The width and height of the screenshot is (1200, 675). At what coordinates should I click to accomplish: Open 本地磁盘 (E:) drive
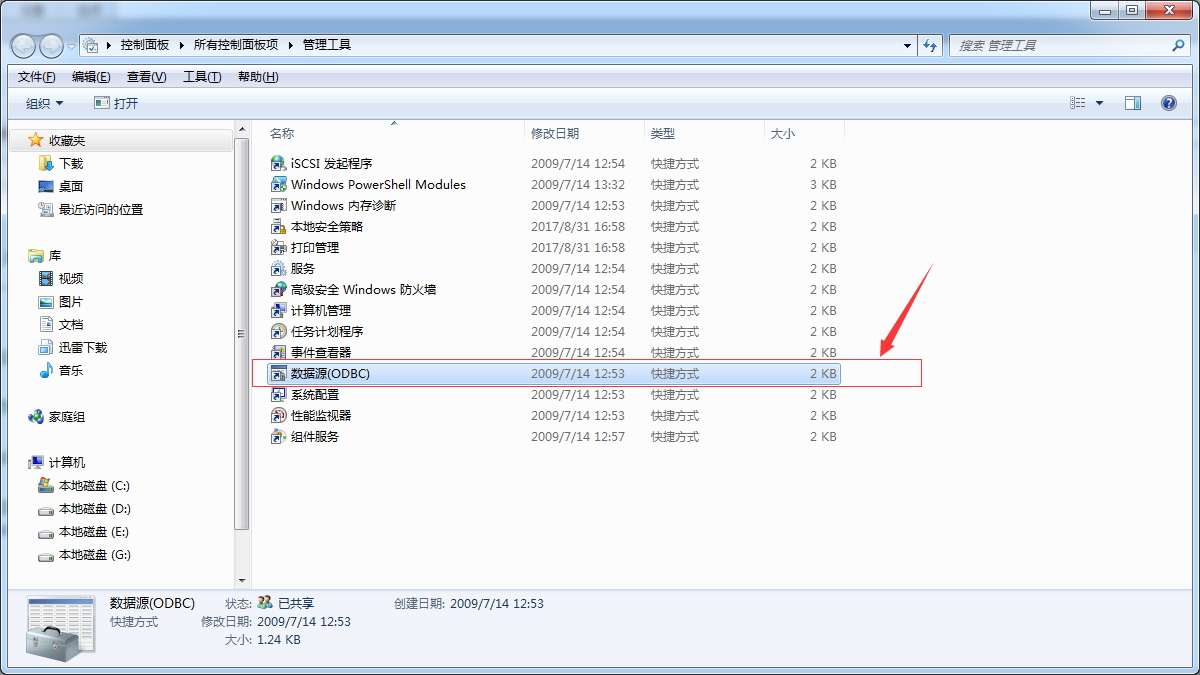(x=84, y=531)
